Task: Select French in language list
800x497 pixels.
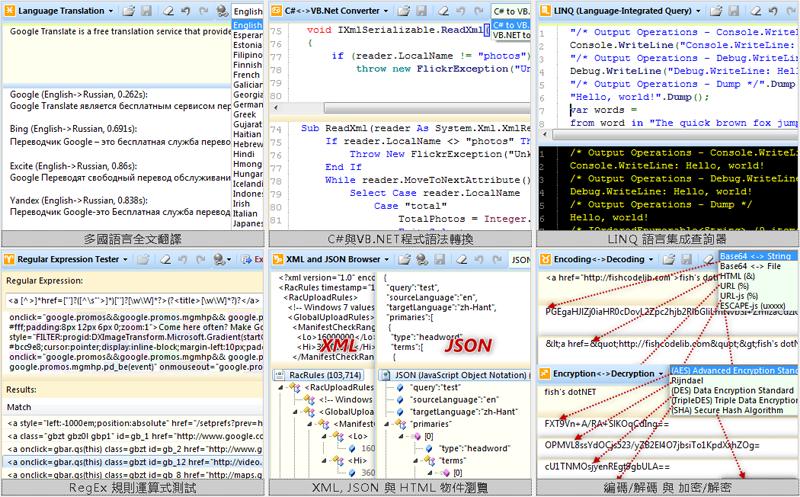Action: pos(247,74)
